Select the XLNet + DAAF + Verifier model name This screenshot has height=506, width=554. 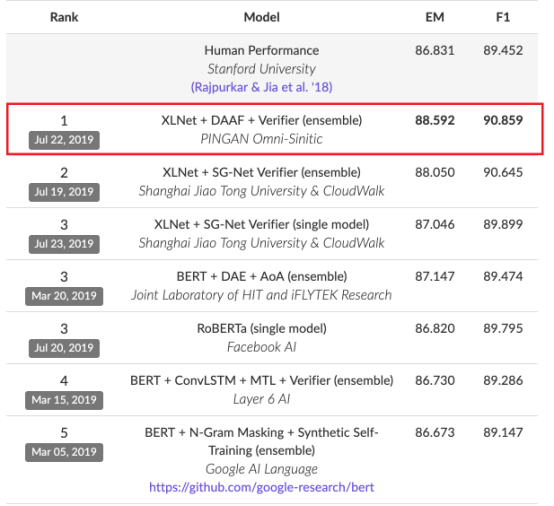coord(261,120)
